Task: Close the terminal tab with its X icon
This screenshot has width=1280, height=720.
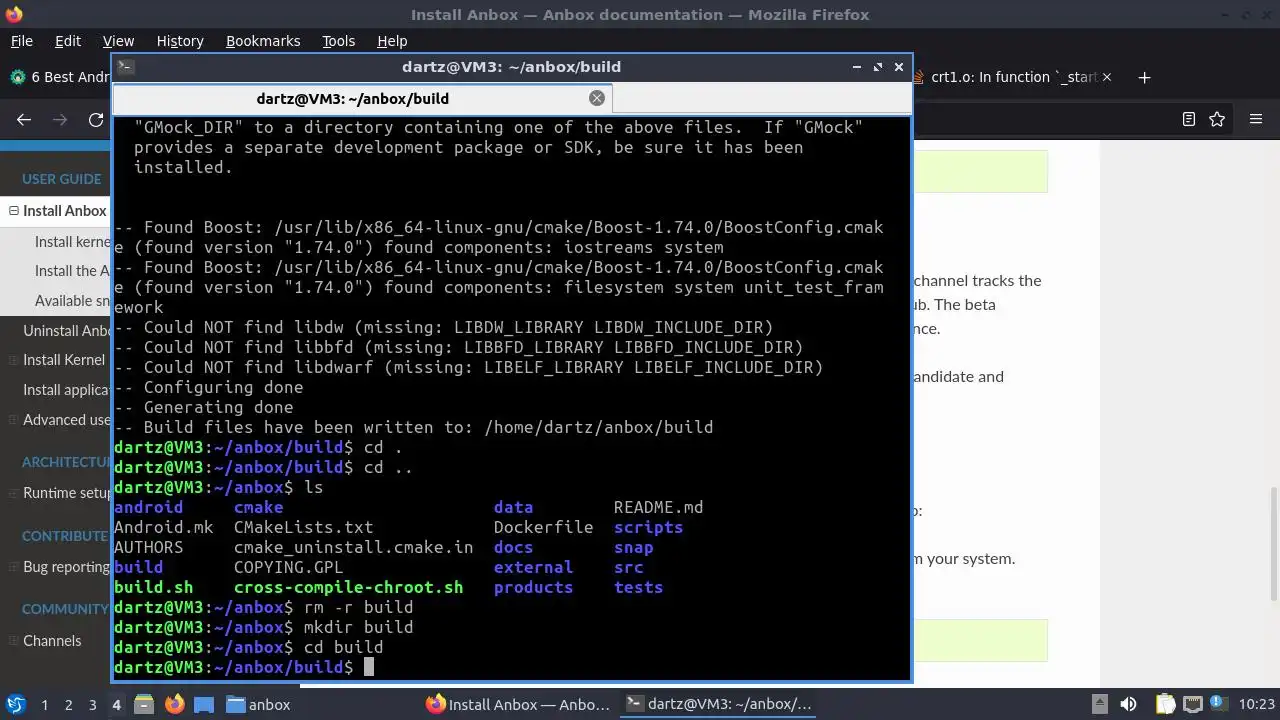Action: point(597,98)
